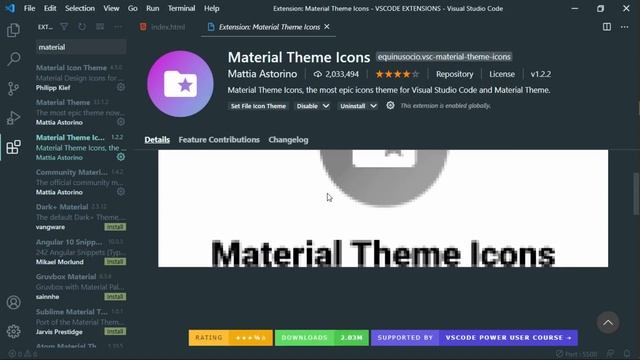Click the scroll to top arrow button
The width and height of the screenshot is (640, 360).
point(608,323)
